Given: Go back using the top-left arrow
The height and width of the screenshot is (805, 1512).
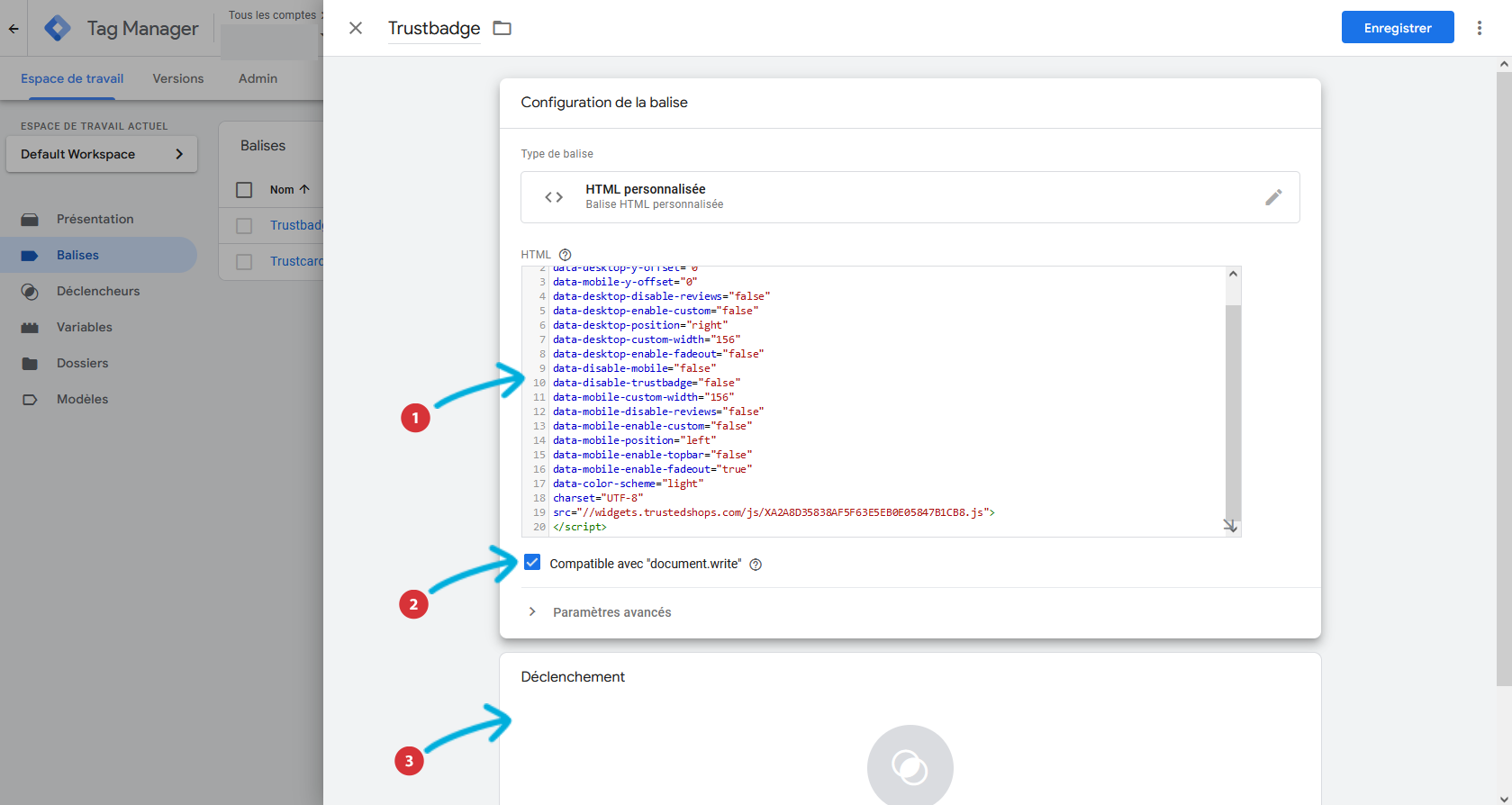Looking at the screenshot, I should [x=14, y=28].
